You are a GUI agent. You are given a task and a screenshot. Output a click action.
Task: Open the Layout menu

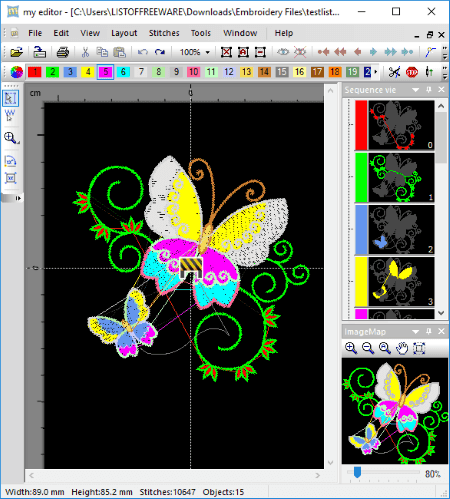coord(124,33)
